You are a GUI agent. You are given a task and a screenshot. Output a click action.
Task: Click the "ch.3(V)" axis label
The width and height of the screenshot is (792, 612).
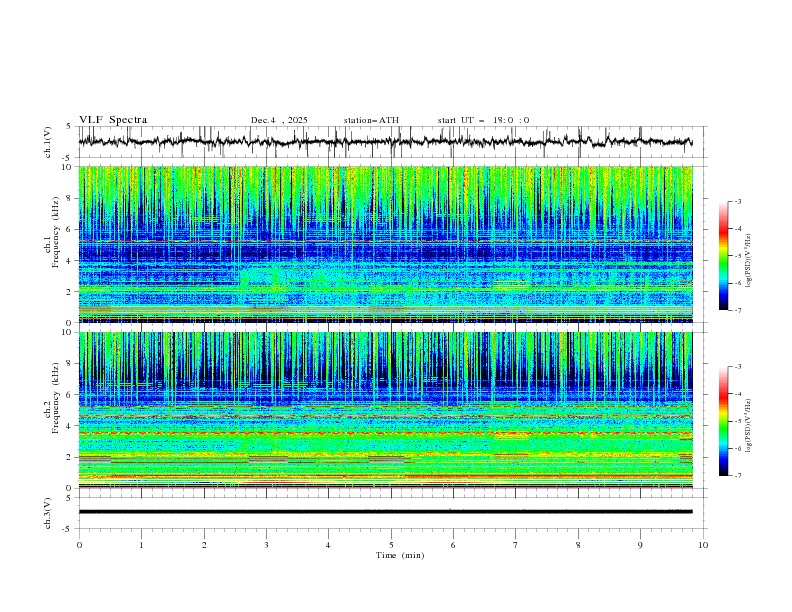pos(48,513)
